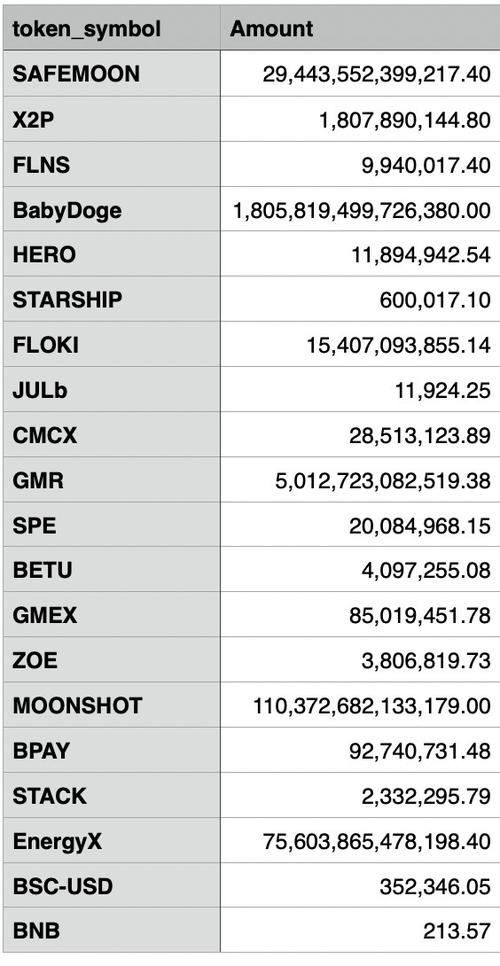Select the token_symbol column header
Viewport: 500px width, 966px height.
tap(111, 28)
